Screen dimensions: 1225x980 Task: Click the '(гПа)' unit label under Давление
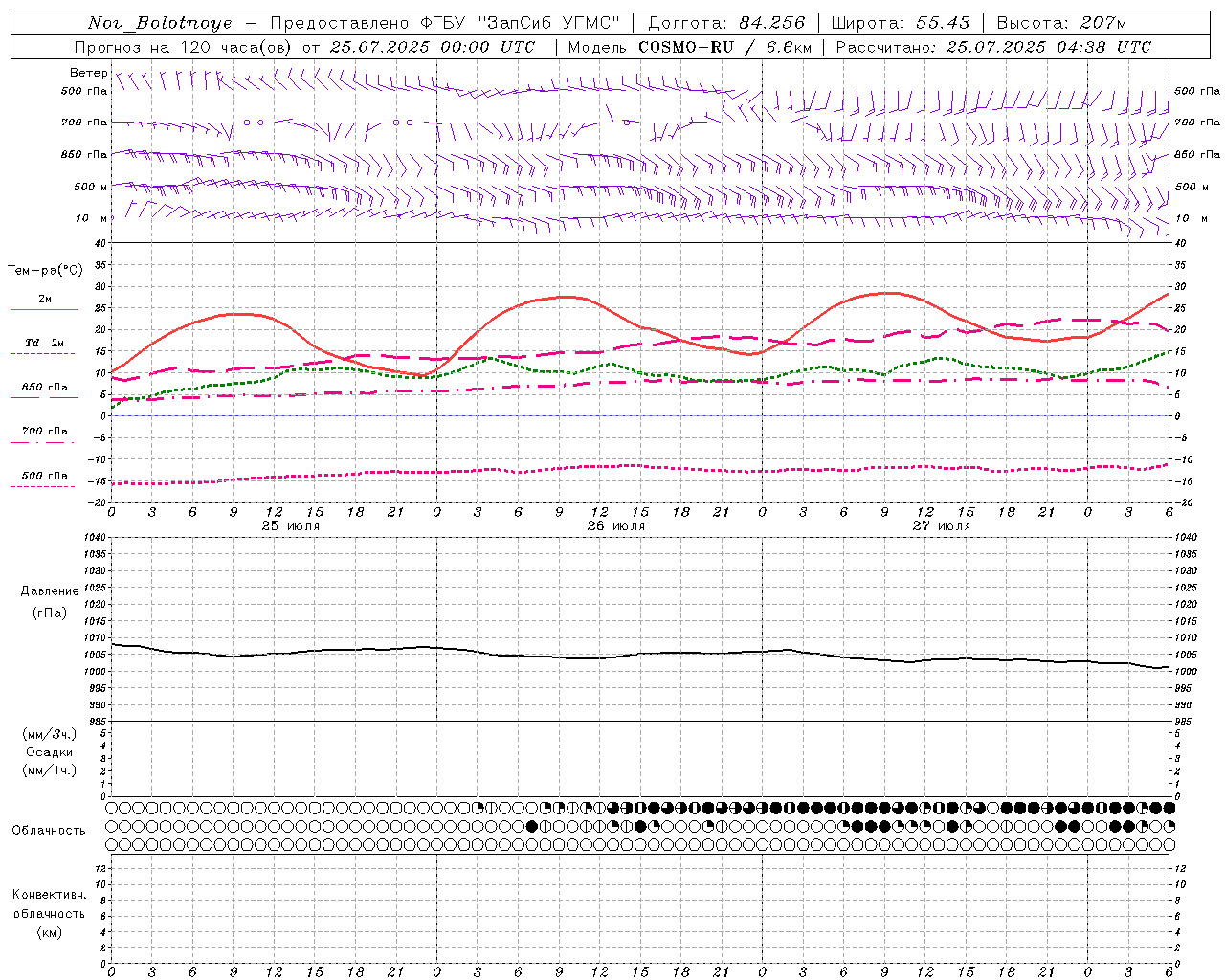pyautogui.click(x=49, y=612)
